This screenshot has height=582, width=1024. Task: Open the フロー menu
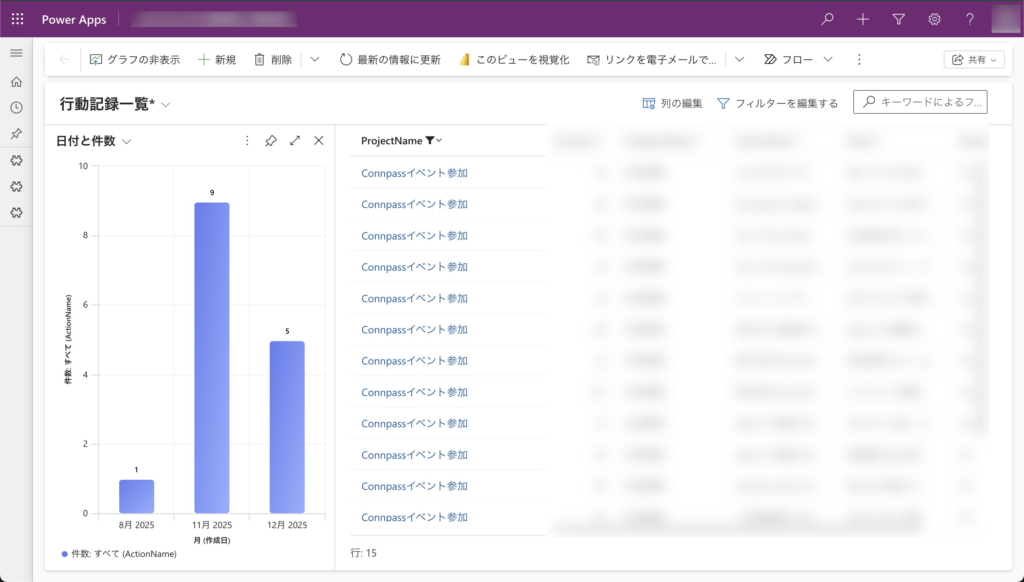coord(797,60)
